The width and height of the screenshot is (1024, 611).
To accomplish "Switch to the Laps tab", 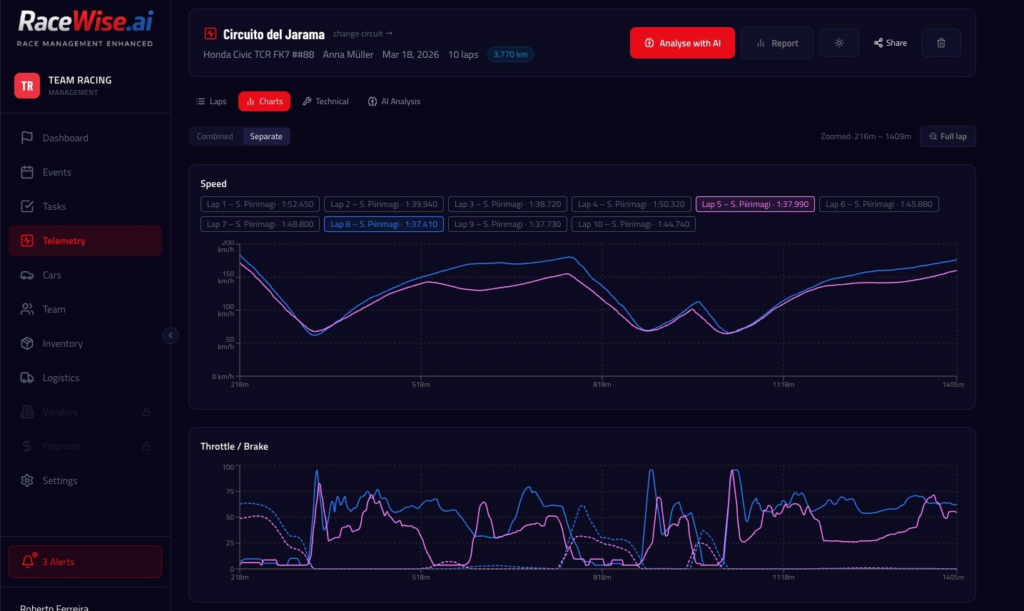I will click(x=211, y=101).
